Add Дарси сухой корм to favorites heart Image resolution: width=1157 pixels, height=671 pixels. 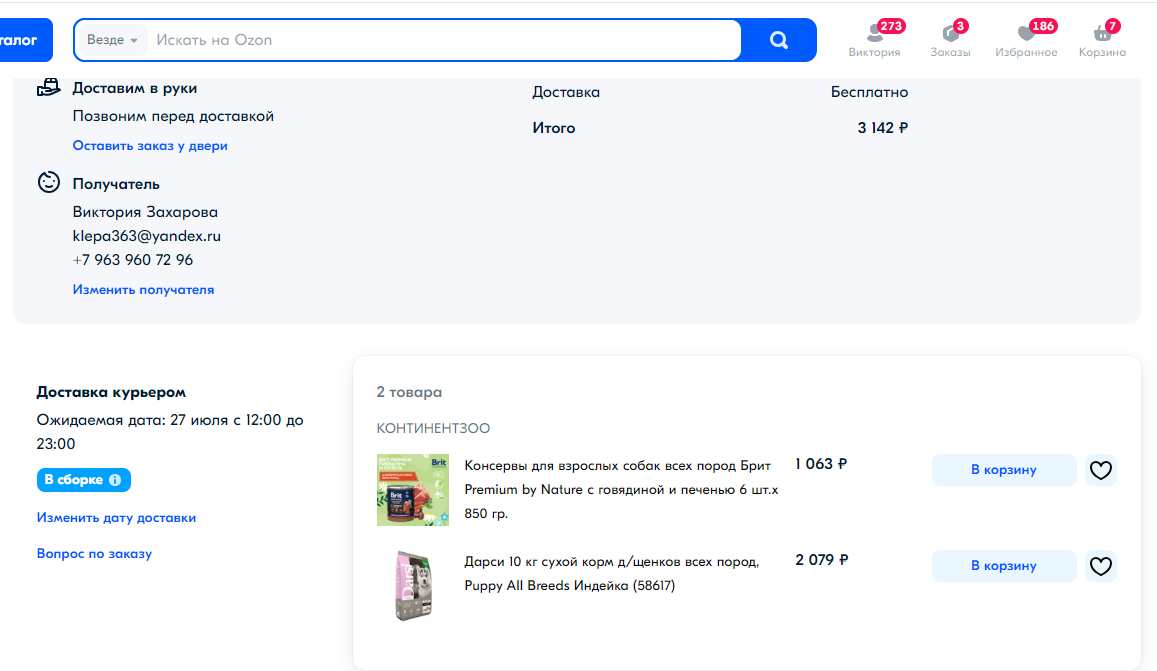click(1100, 566)
